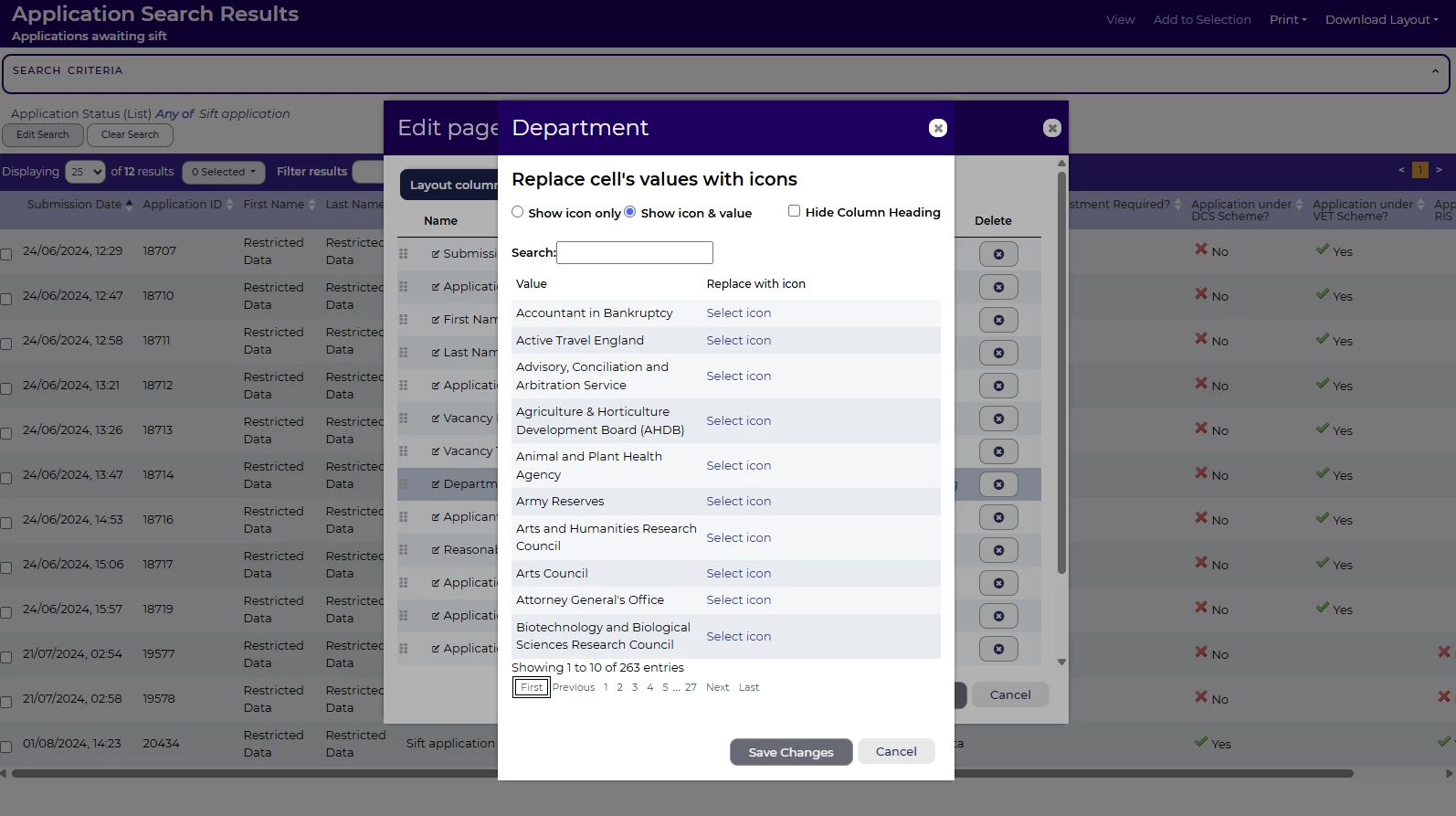Grab the drag handle of the Submission row
This screenshot has height=816, width=1456.
tap(404, 254)
